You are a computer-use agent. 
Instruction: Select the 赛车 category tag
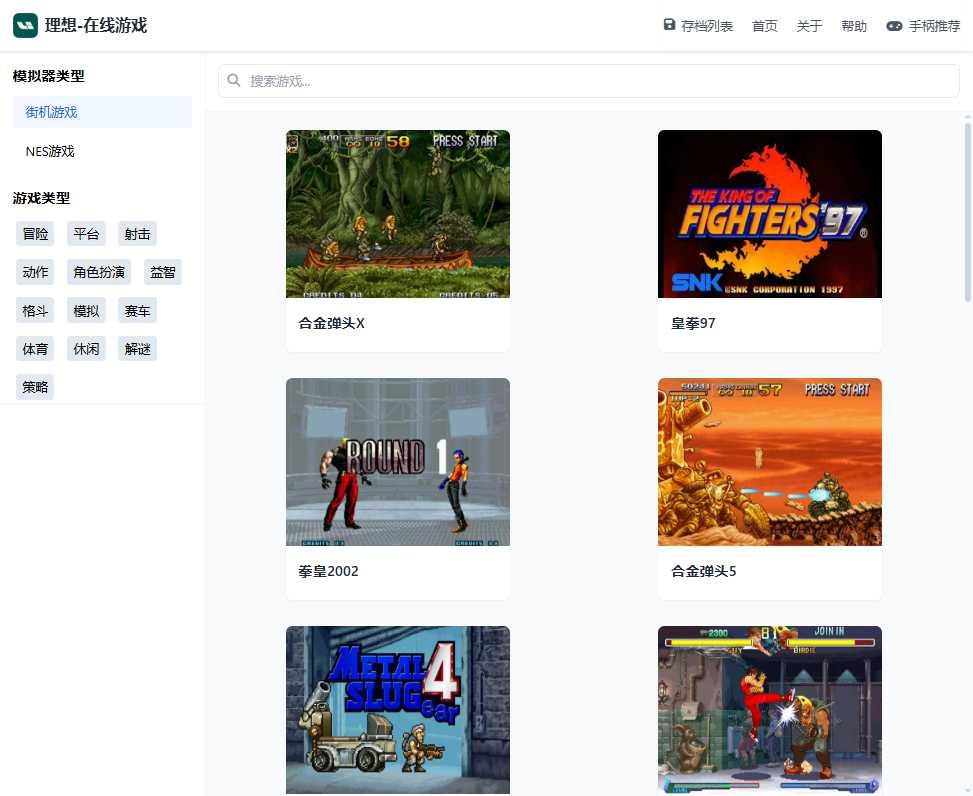[x=137, y=310]
